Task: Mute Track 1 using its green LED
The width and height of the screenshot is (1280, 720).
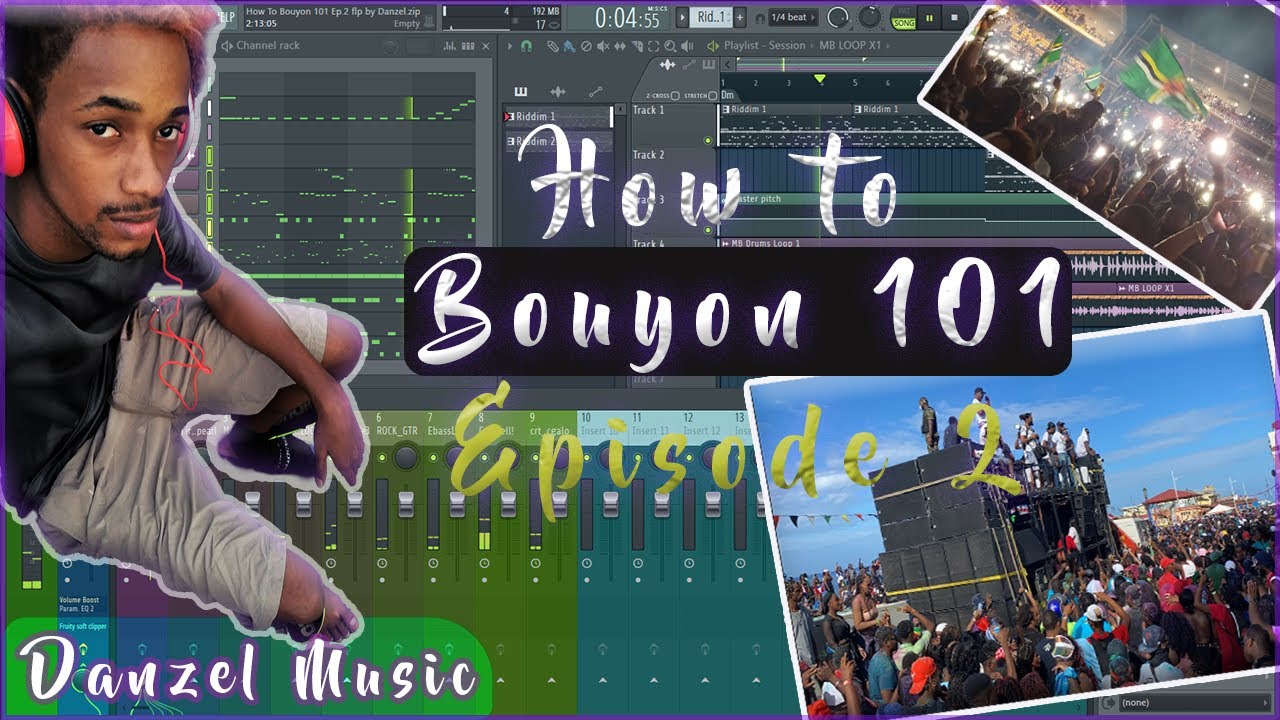Action: point(709,141)
